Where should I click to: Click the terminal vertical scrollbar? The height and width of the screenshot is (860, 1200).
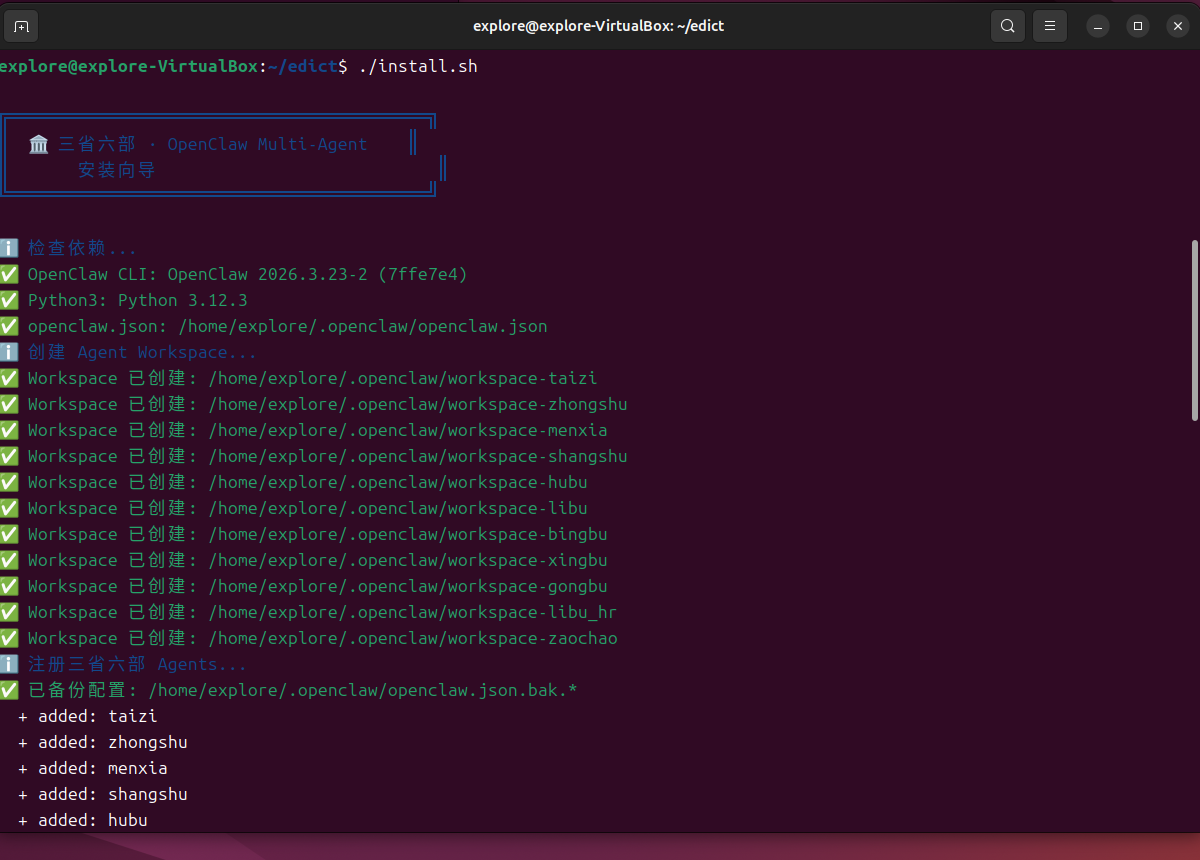pyautogui.click(x=1195, y=330)
